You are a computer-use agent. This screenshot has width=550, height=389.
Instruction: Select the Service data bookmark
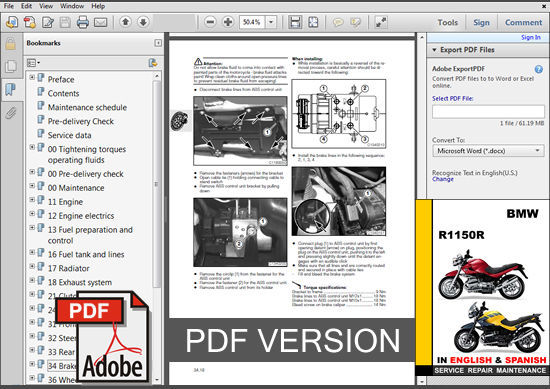pyautogui.click(x=69, y=135)
